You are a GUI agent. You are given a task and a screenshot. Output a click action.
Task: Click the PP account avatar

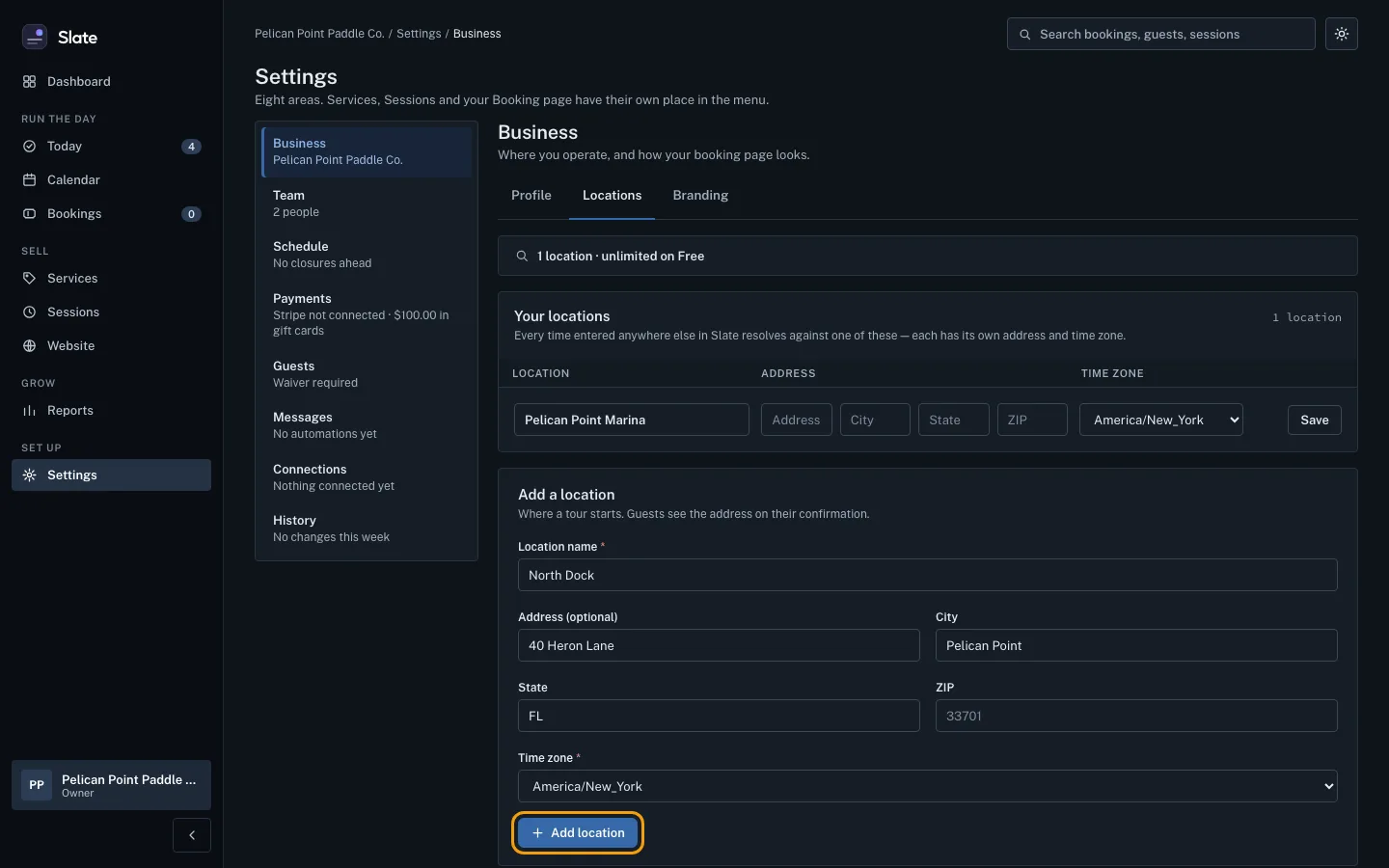click(37, 785)
